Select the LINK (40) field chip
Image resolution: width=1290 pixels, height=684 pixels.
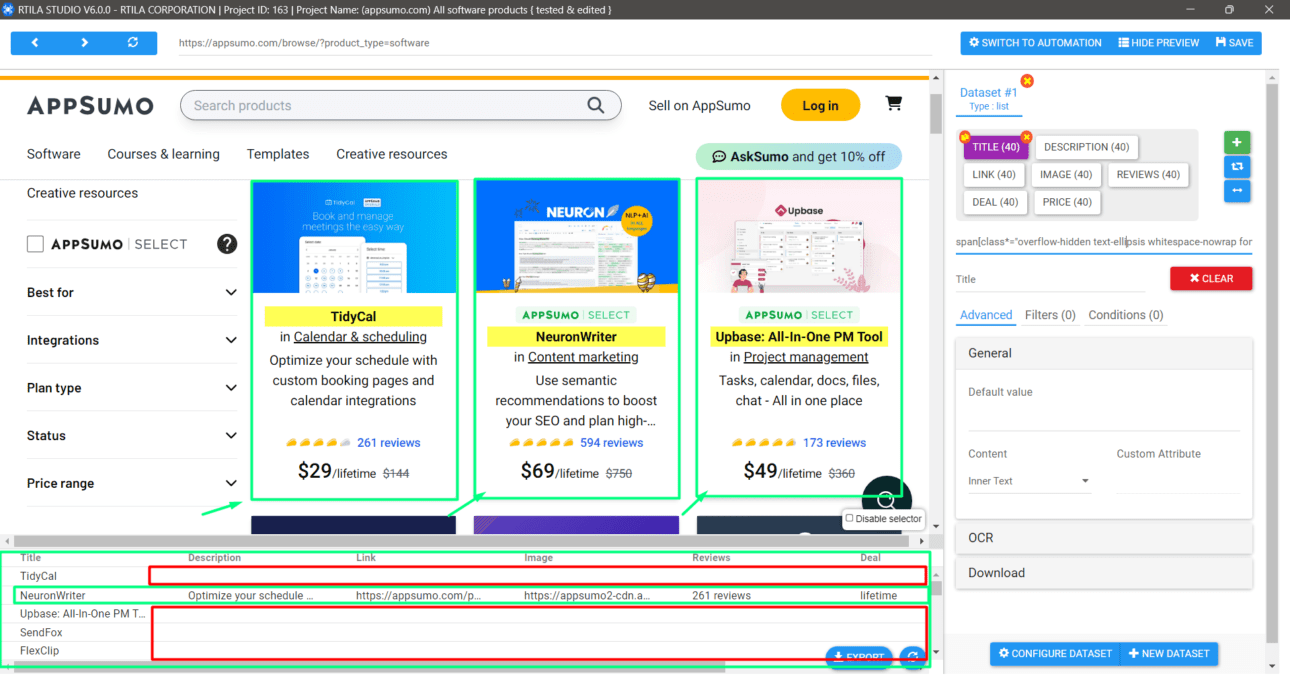click(993, 174)
